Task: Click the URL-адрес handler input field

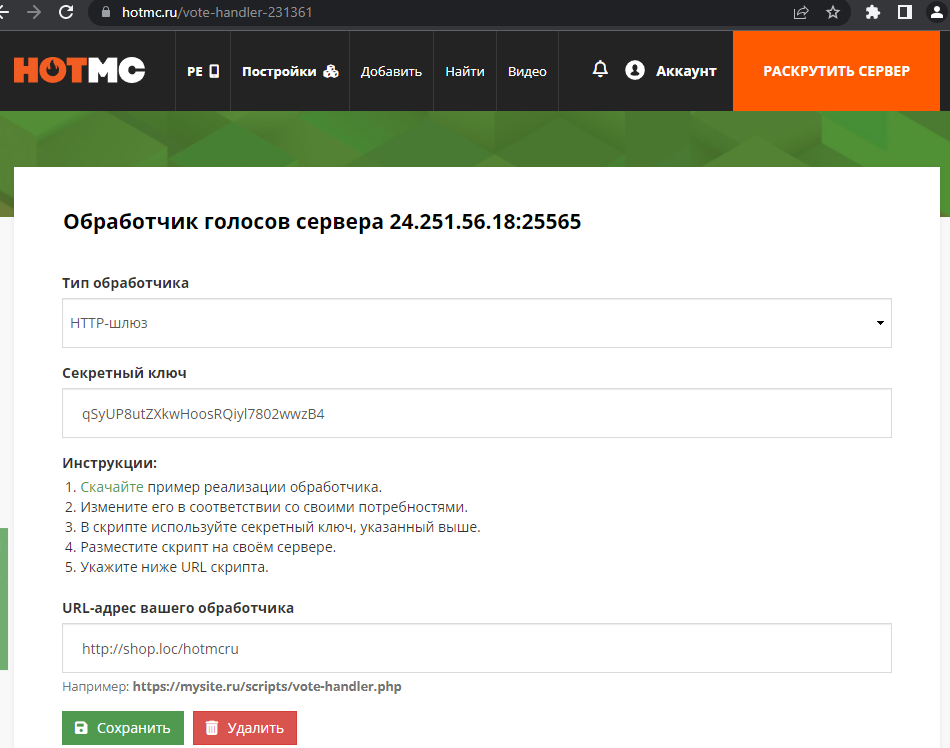Action: (x=476, y=648)
